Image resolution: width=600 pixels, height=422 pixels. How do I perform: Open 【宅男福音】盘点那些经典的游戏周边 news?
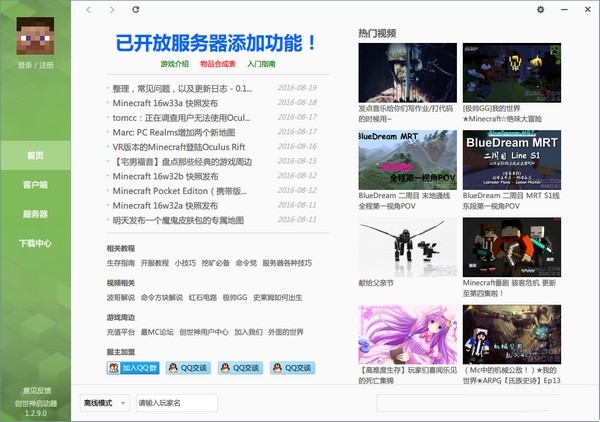click(182, 162)
